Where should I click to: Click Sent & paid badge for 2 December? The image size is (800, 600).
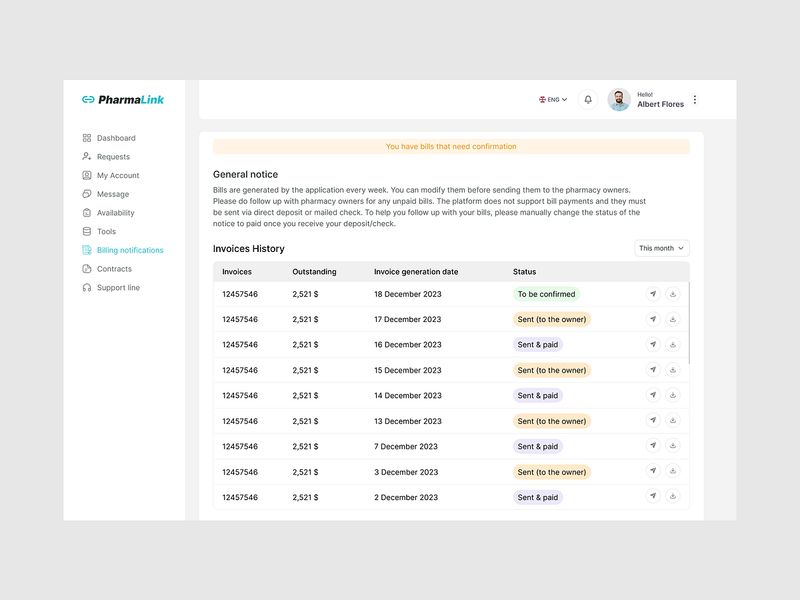point(538,497)
